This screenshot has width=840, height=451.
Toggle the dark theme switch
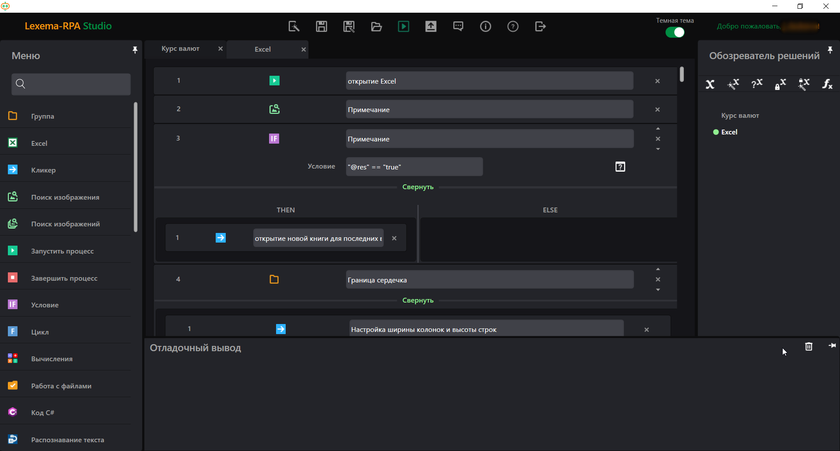click(674, 32)
